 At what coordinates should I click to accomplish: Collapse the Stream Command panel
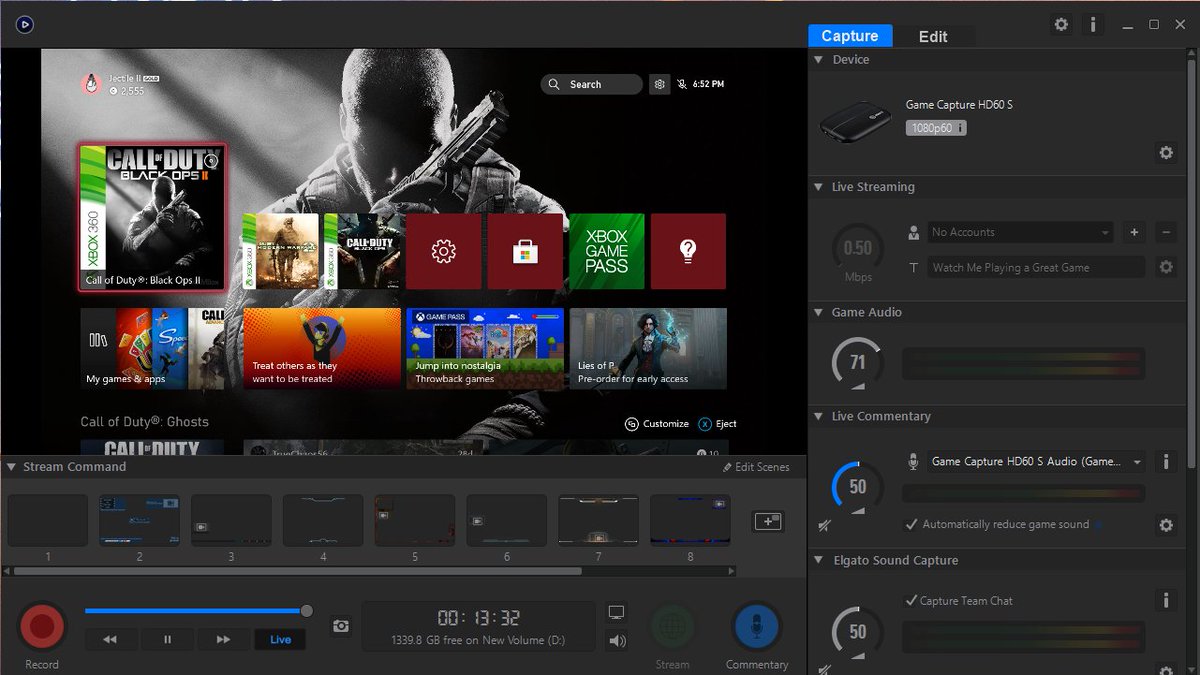pos(10,467)
